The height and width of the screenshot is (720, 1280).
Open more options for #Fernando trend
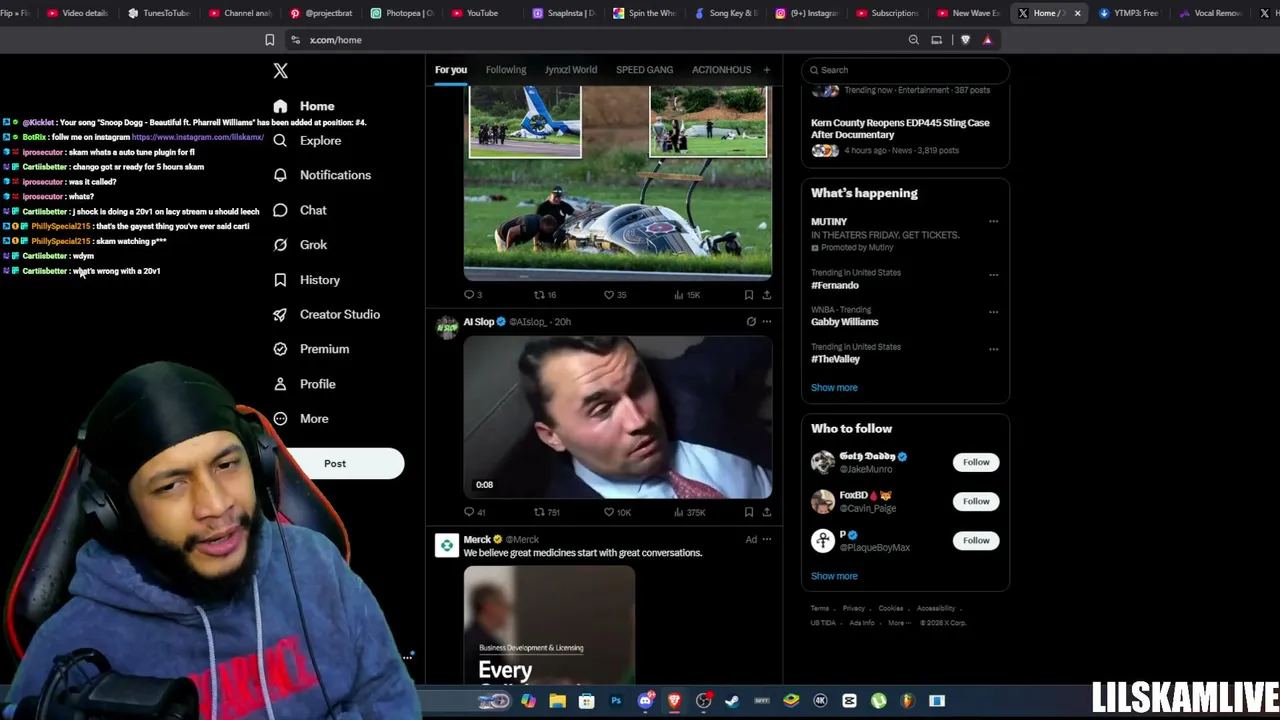(x=993, y=275)
